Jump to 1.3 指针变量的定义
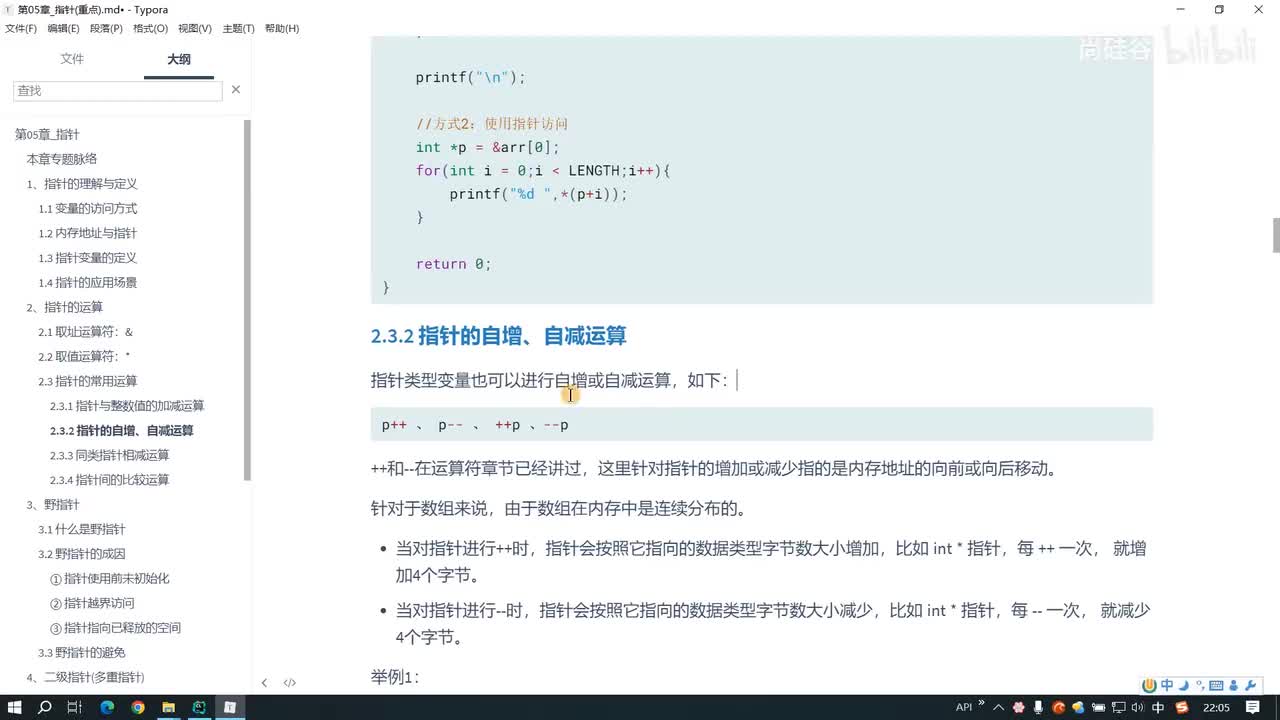Viewport: 1280px width, 720px height. click(88, 258)
